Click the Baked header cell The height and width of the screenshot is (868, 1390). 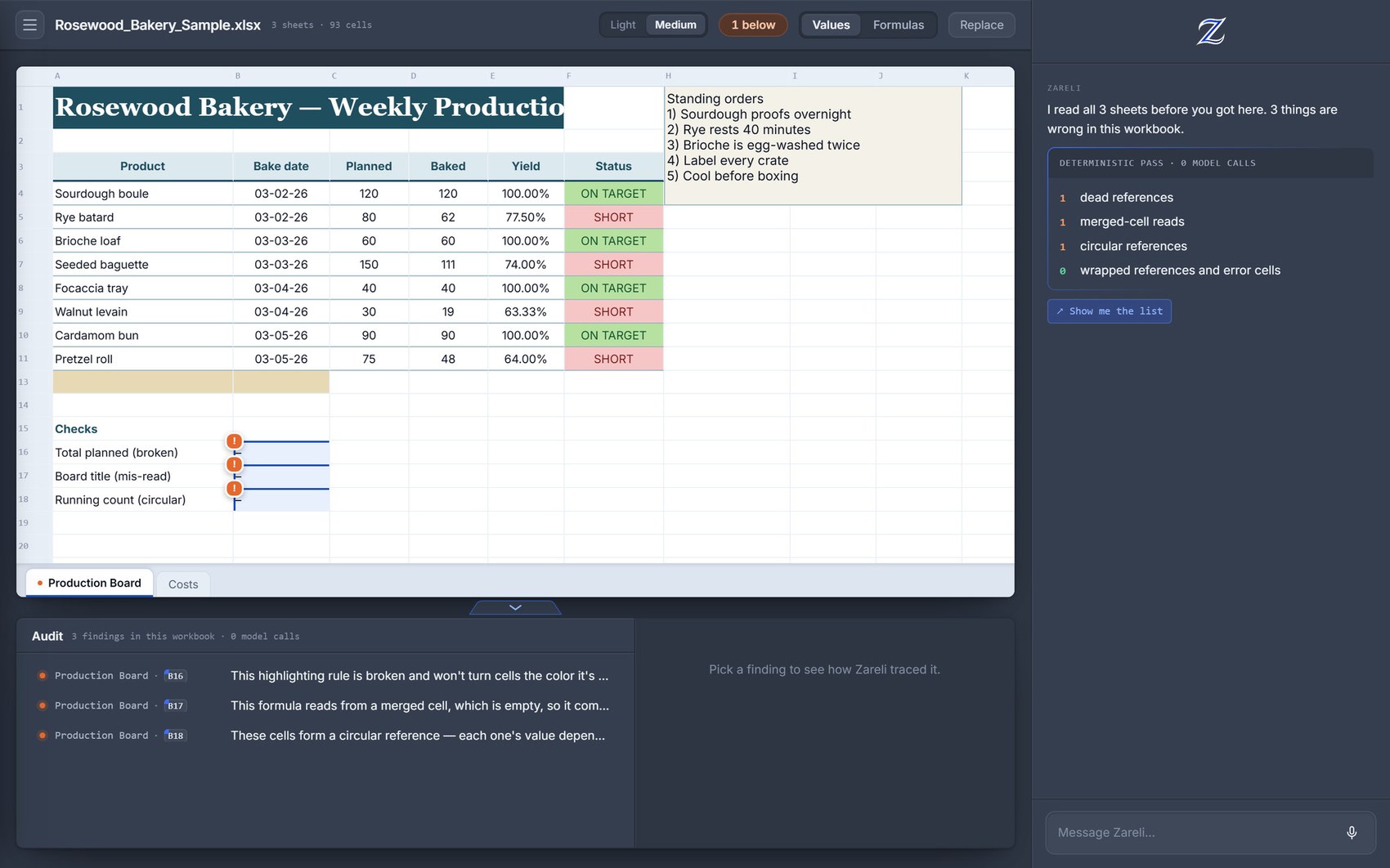448,166
